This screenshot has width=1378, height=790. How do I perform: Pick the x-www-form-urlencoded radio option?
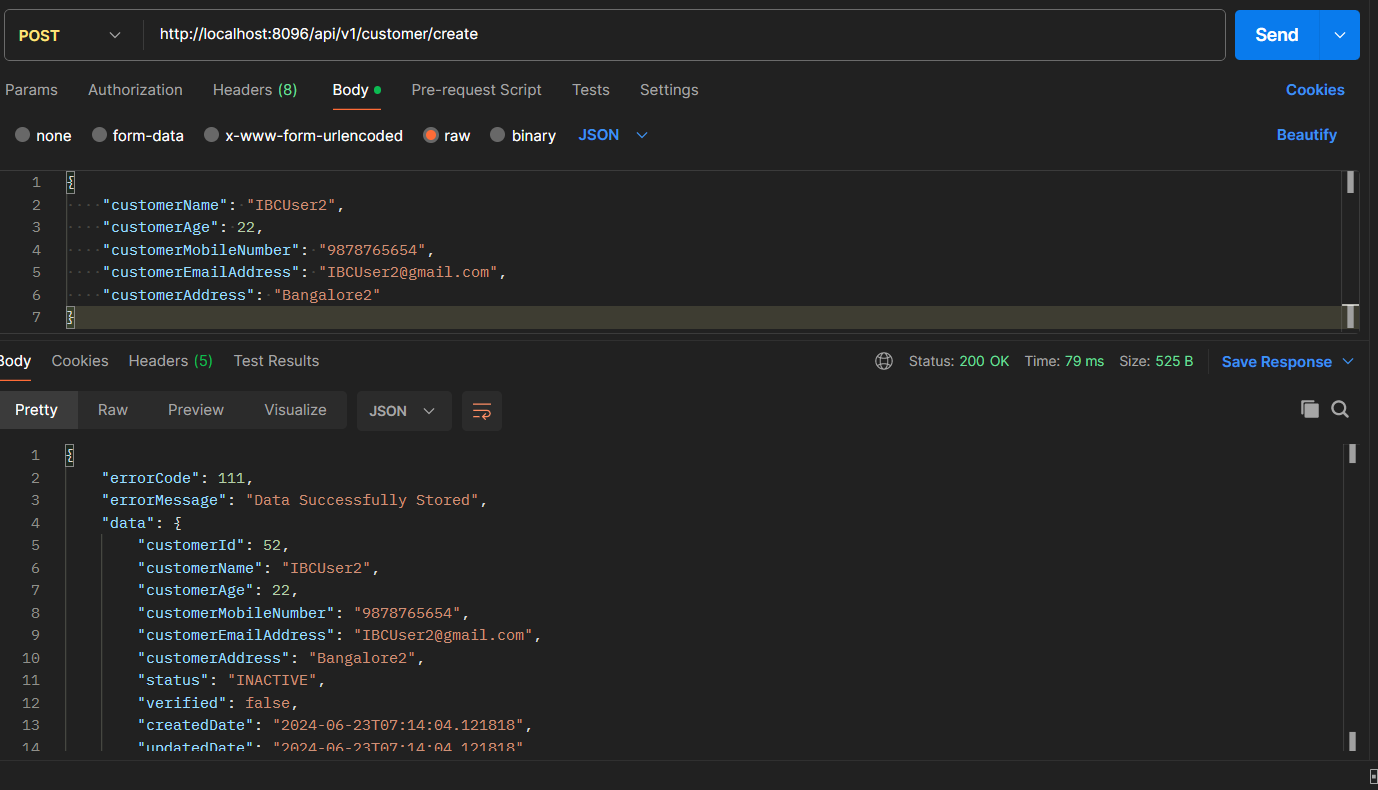pos(211,135)
